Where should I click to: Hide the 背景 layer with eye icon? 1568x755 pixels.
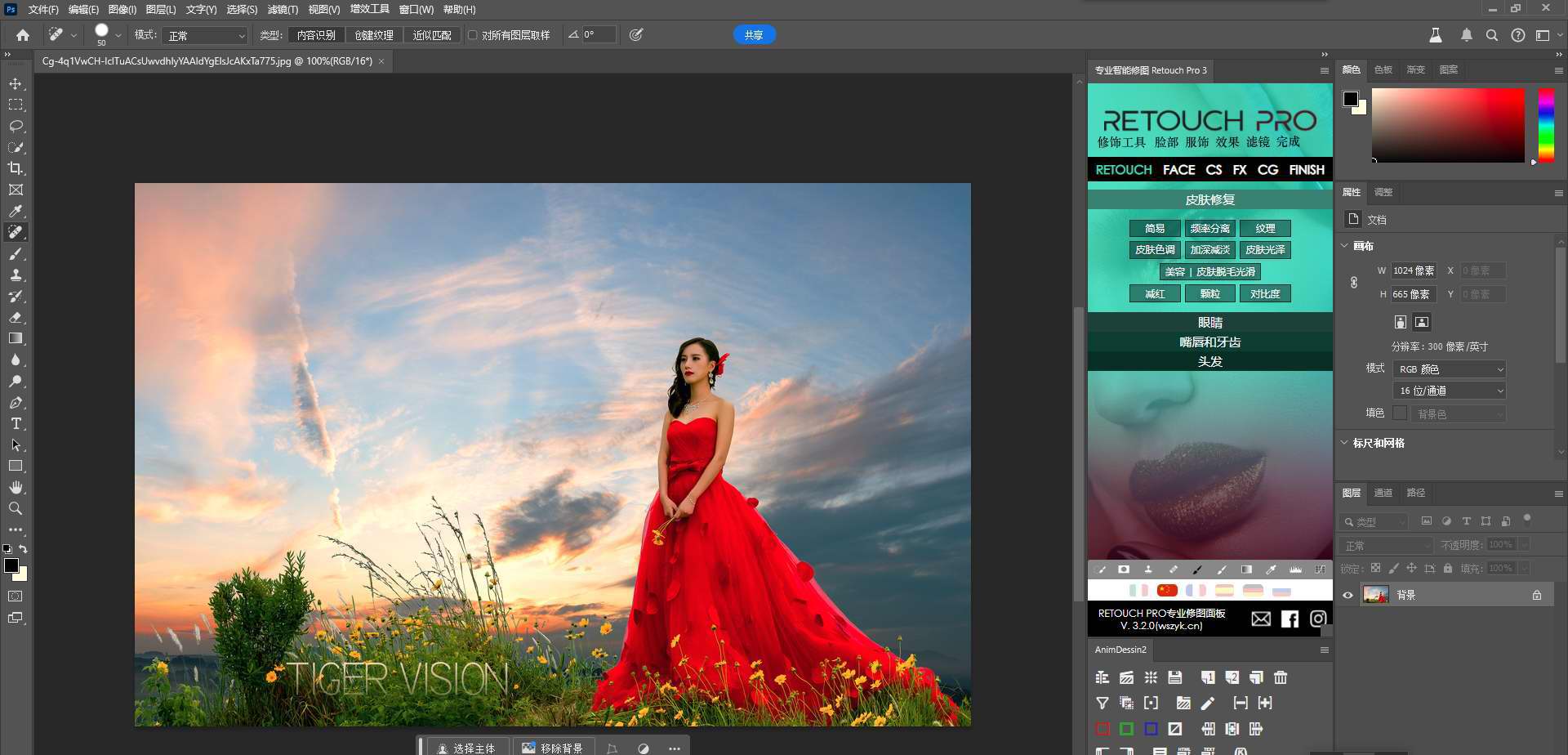(x=1348, y=595)
